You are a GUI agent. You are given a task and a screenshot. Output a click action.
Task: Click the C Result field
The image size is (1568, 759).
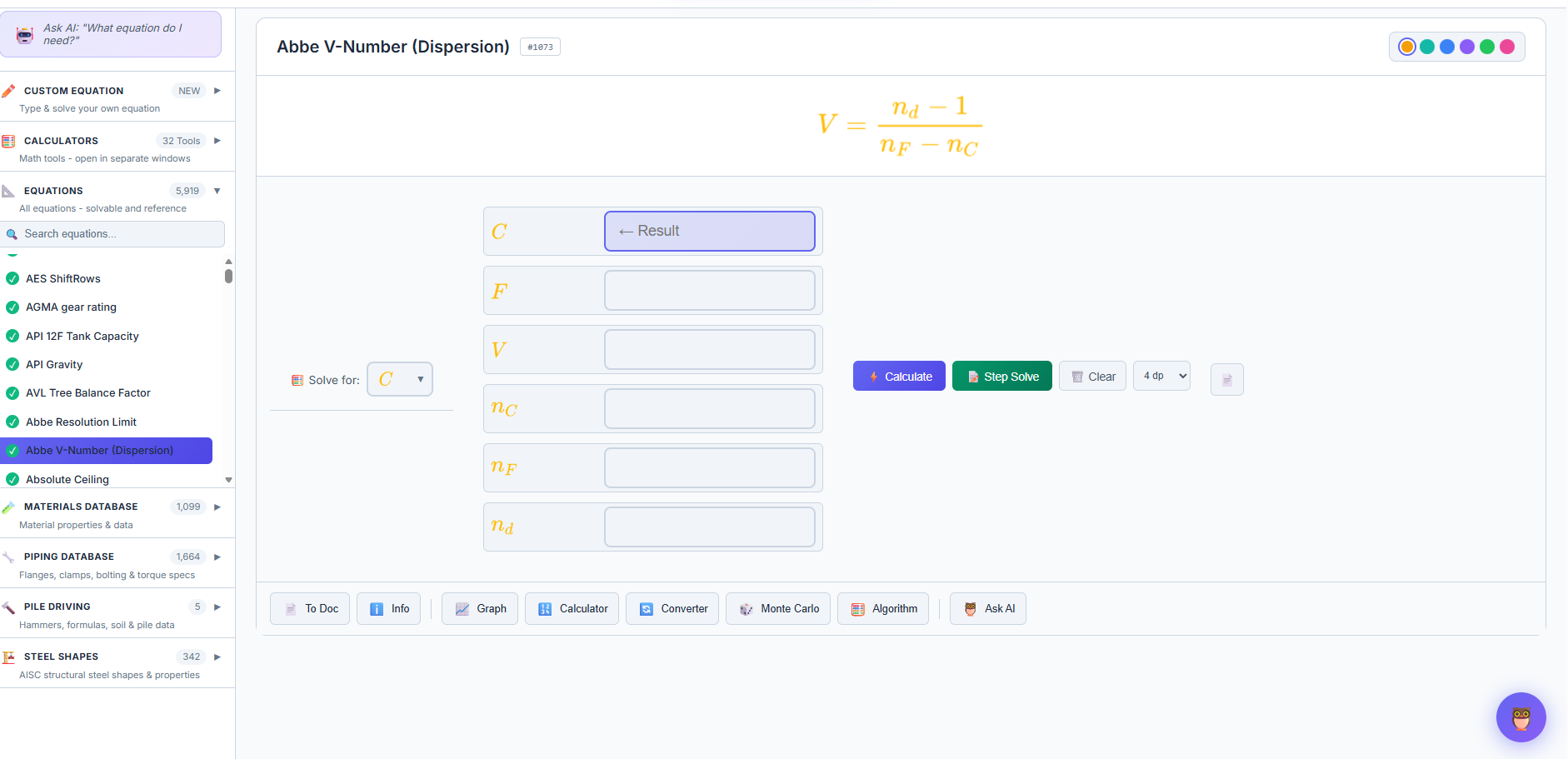click(x=710, y=231)
